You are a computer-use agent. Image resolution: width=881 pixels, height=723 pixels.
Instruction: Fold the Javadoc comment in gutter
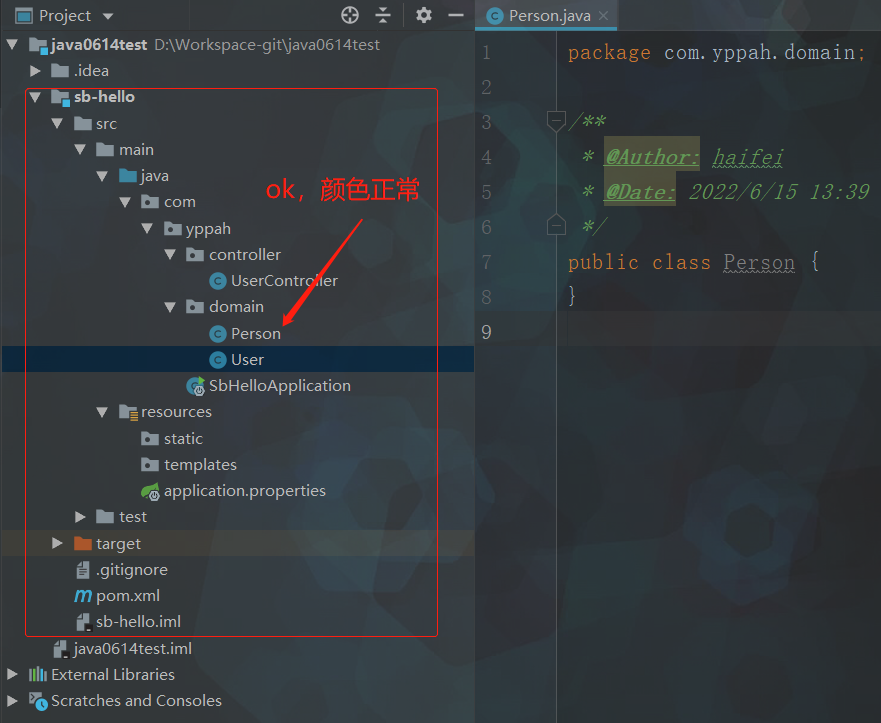tap(556, 122)
